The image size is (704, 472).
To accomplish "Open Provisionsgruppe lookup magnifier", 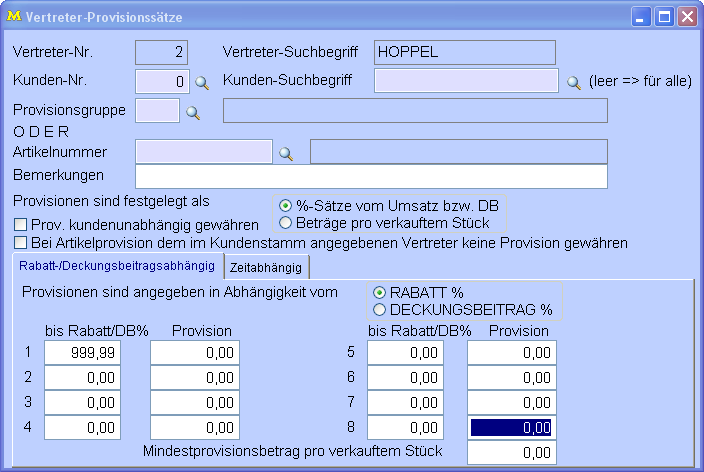I will click(193, 112).
